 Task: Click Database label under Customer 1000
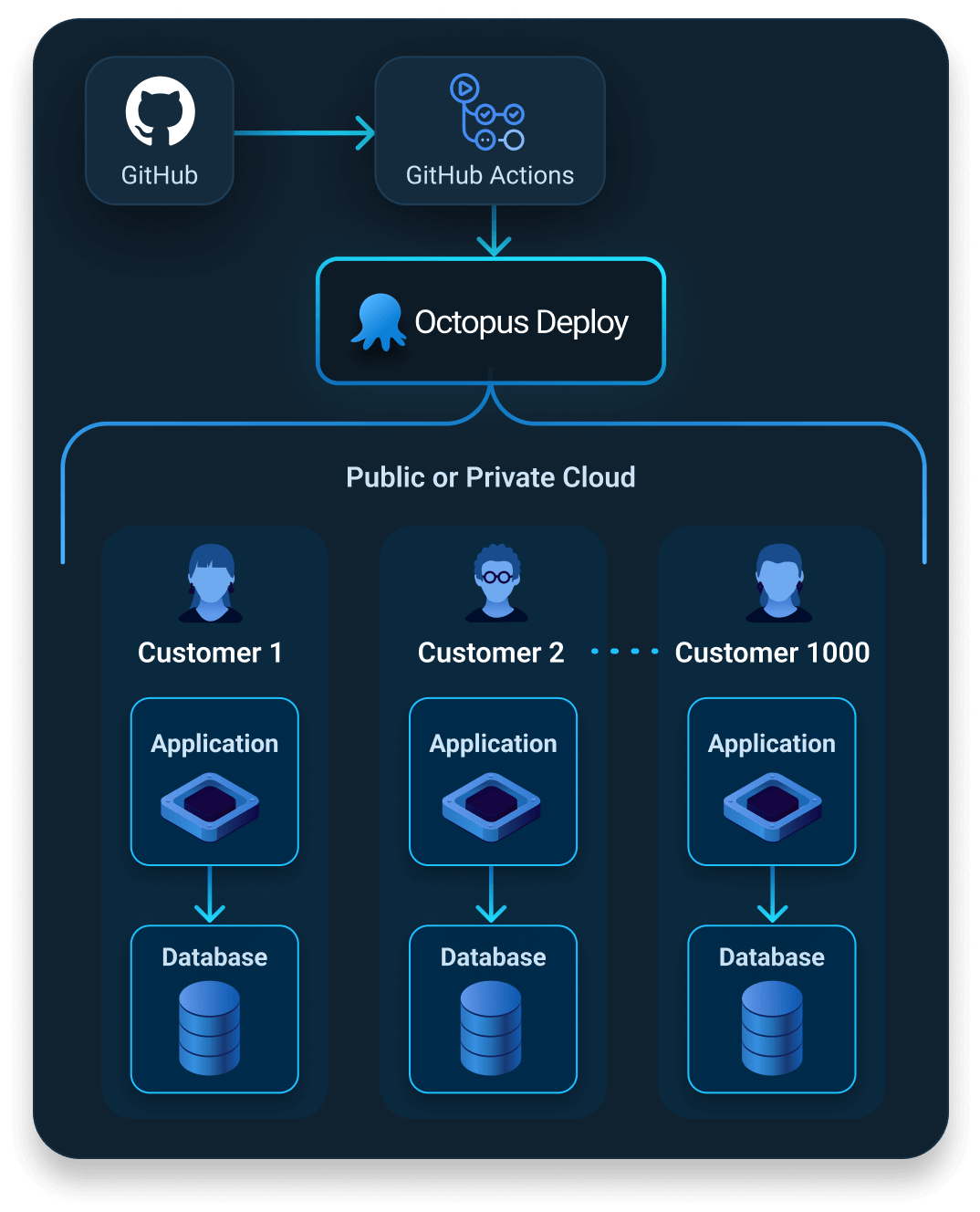pos(772,956)
